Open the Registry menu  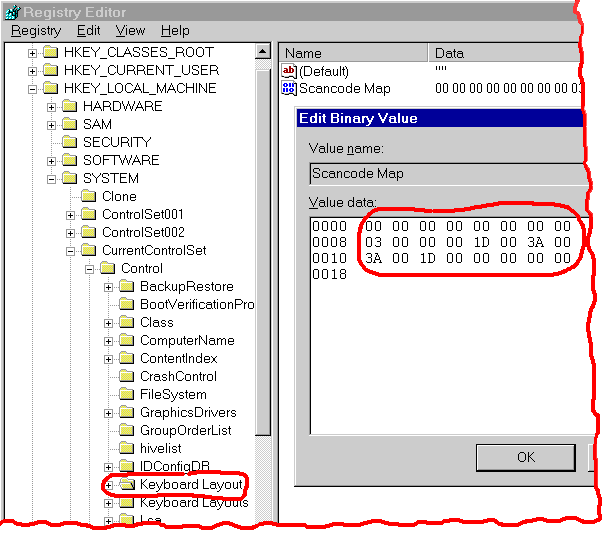click(x=36, y=31)
